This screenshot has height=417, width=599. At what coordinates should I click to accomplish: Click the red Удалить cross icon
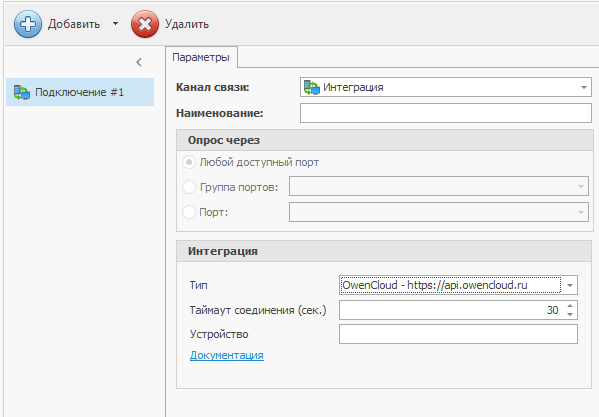tap(145, 24)
